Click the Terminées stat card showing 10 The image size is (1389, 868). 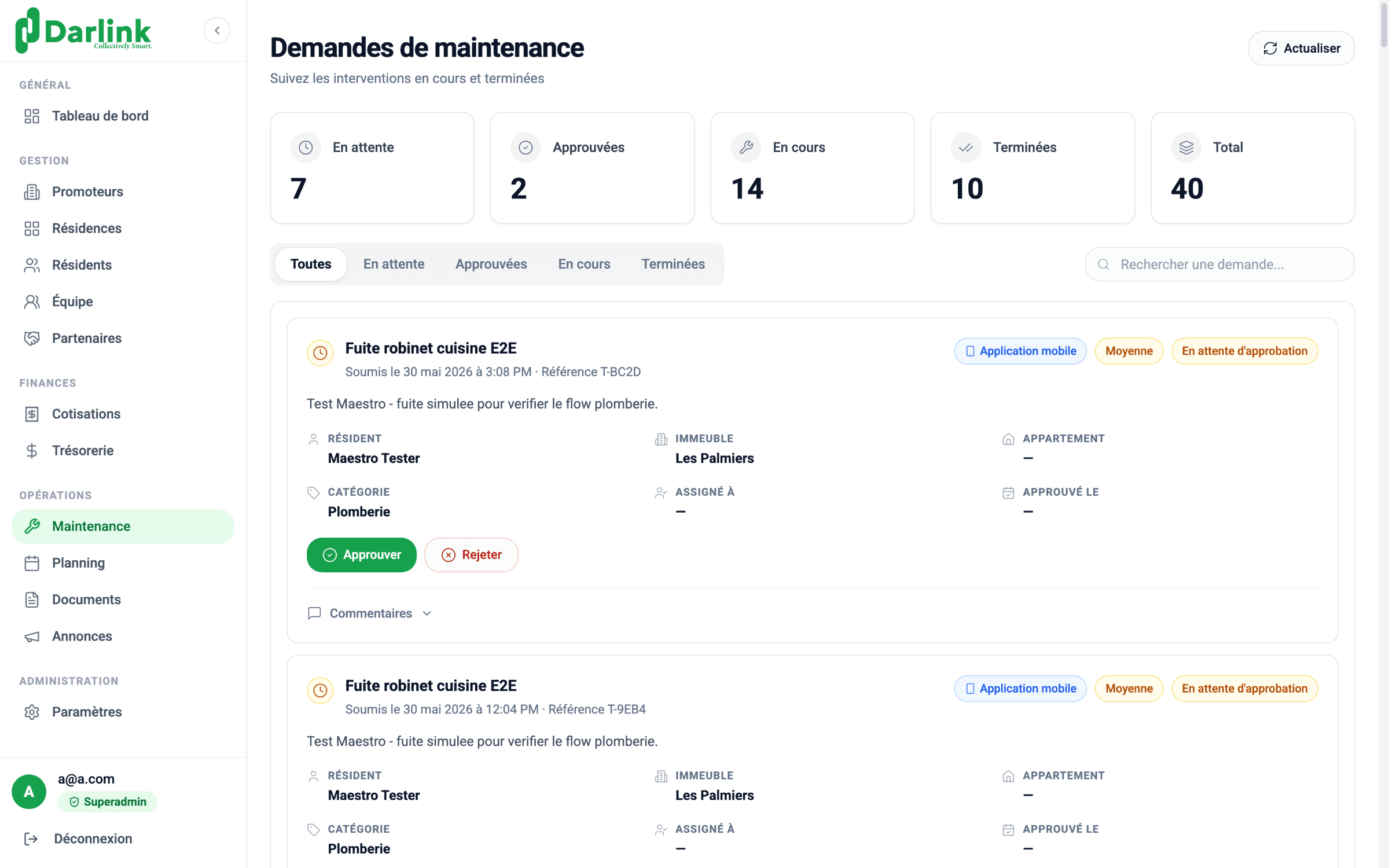tap(1032, 168)
